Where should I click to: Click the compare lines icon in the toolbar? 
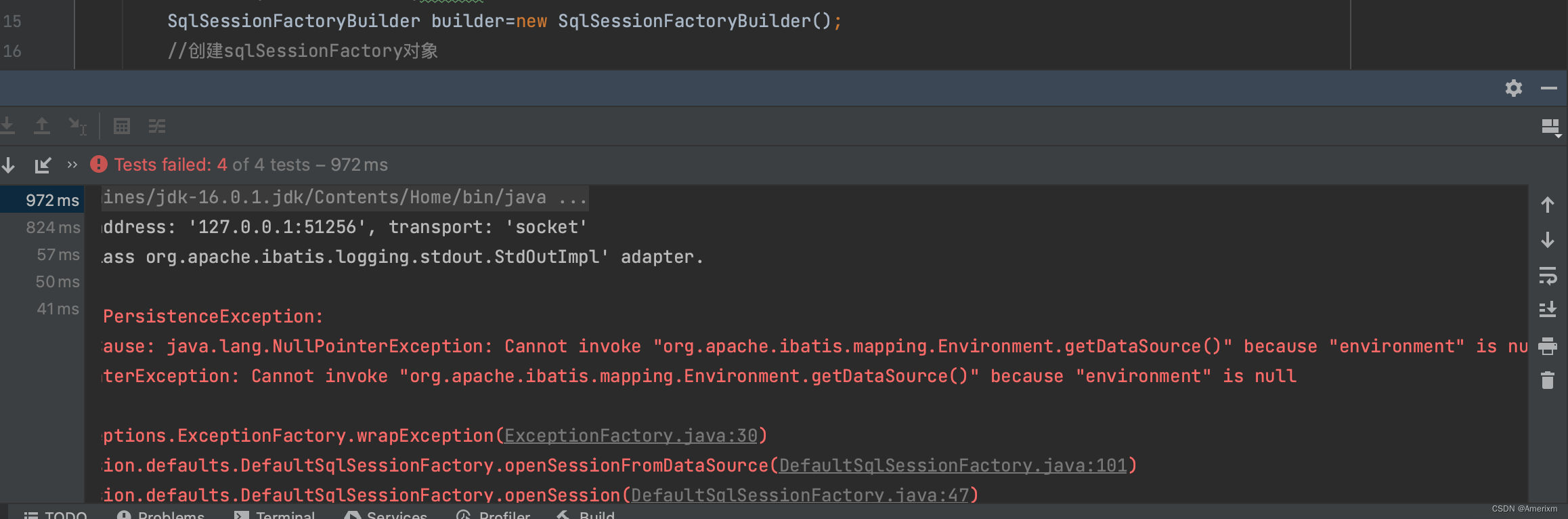157,126
